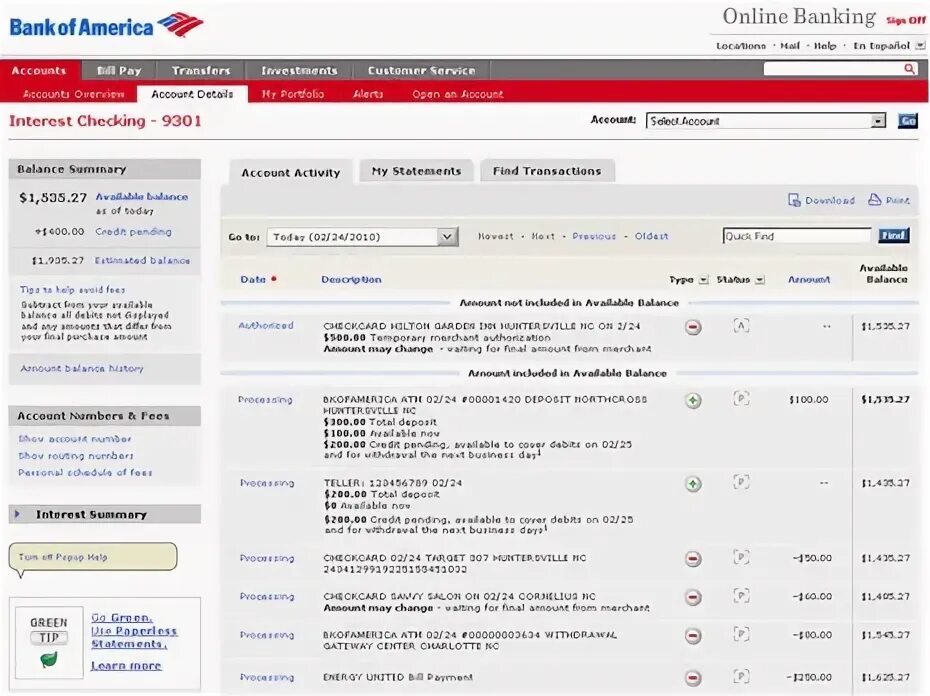930x696 pixels.
Task: Switch to the Find Transactions tab
Action: click(x=547, y=171)
